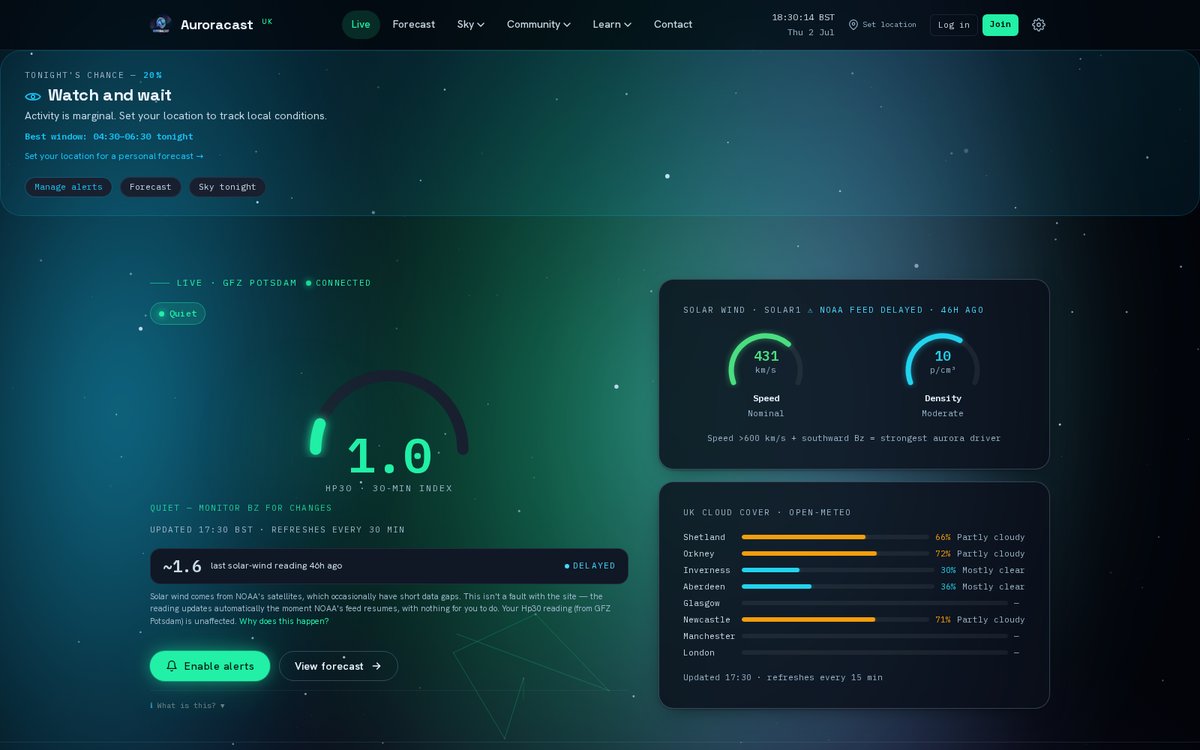The height and width of the screenshot is (750, 1200).
Task: Click the solar wind speed 431 gauge
Action: [766, 360]
